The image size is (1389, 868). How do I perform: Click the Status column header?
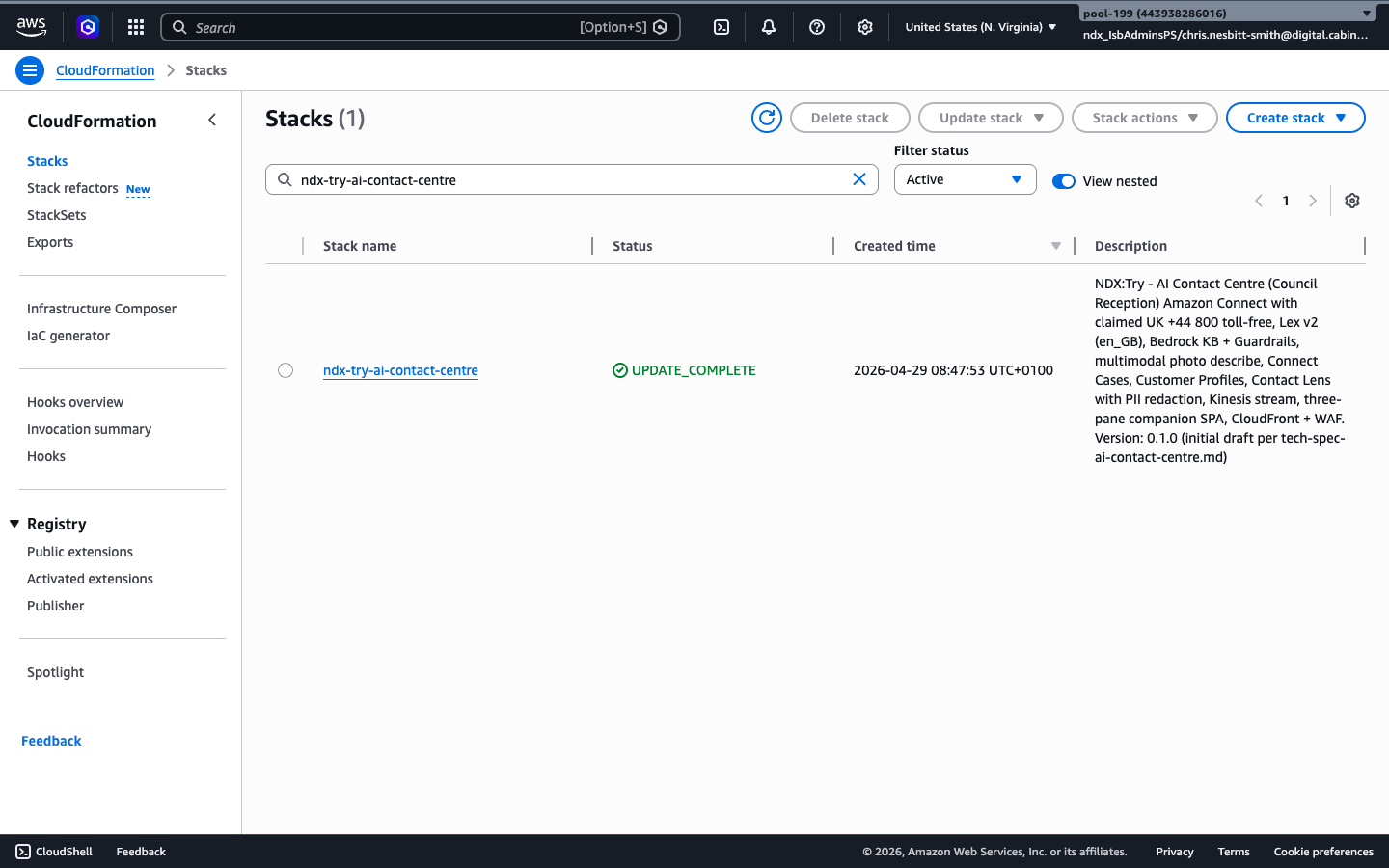[633, 246]
